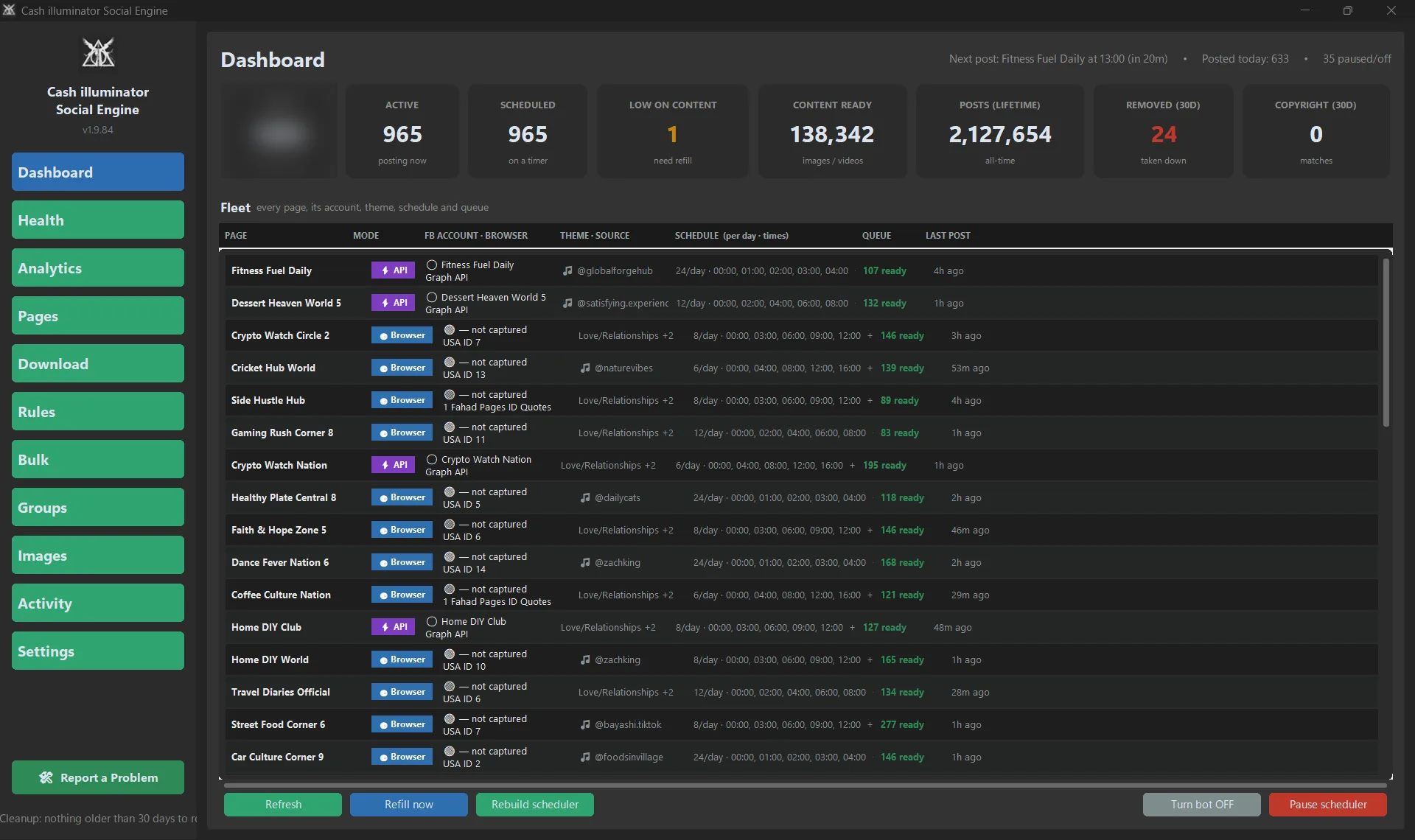Viewport: 1415px width, 840px height.
Task: Click the Refresh button
Action: pyautogui.click(x=283, y=805)
